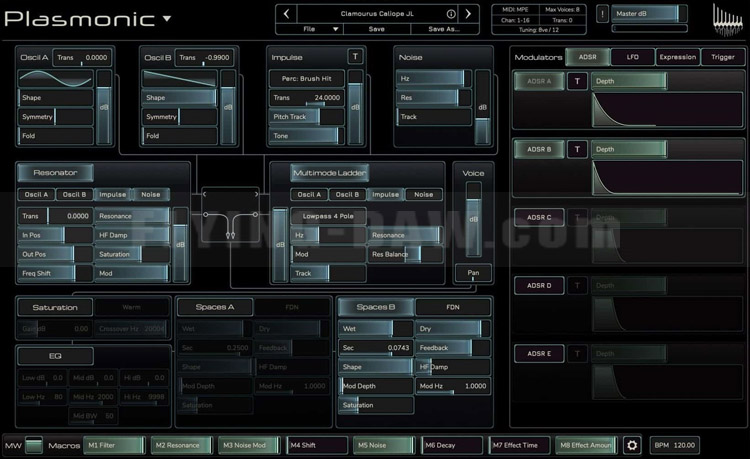
Task: Toggle the ADSR D T button
Action: pyautogui.click(x=577, y=285)
